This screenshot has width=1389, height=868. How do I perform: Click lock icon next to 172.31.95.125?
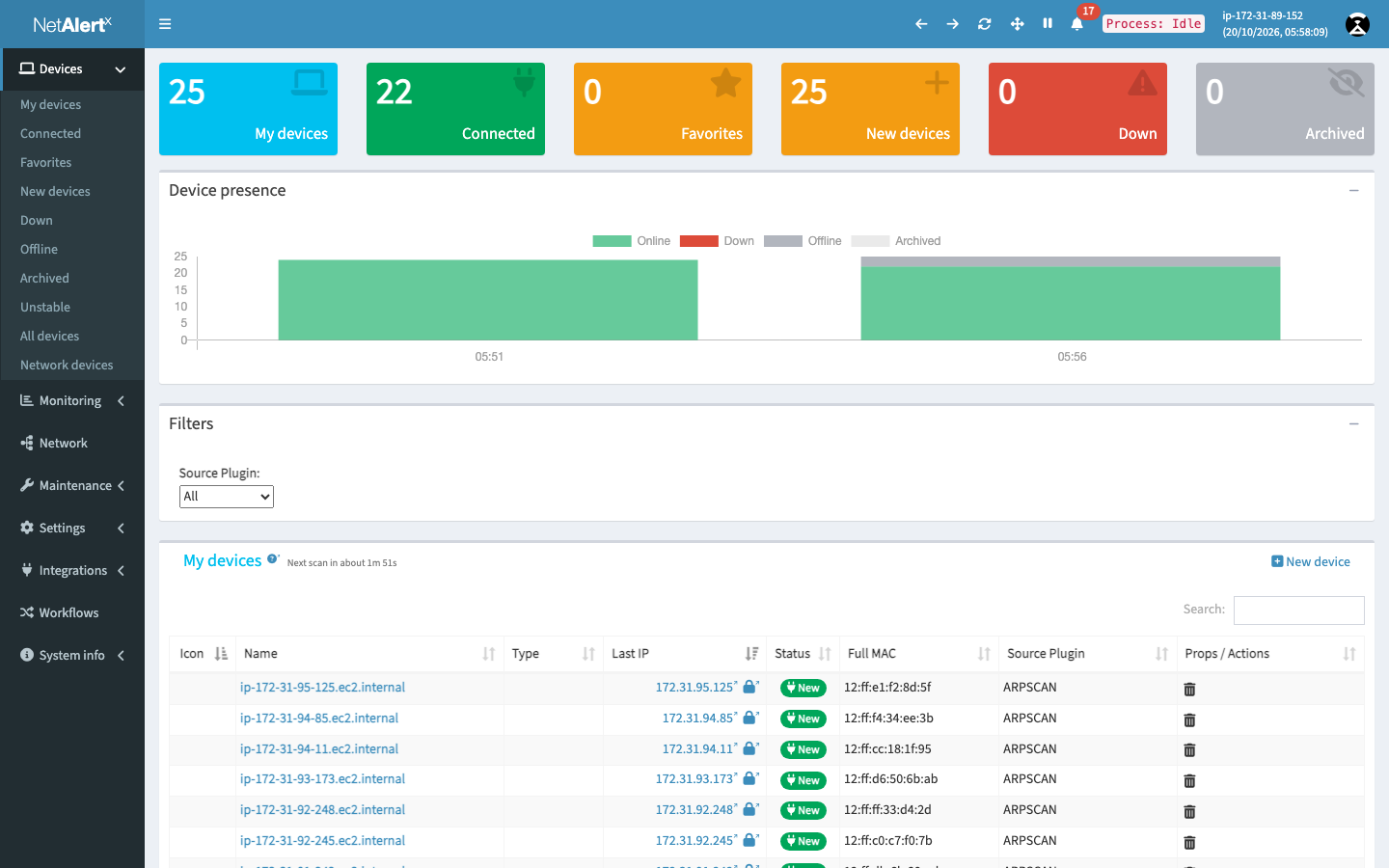coord(750,687)
